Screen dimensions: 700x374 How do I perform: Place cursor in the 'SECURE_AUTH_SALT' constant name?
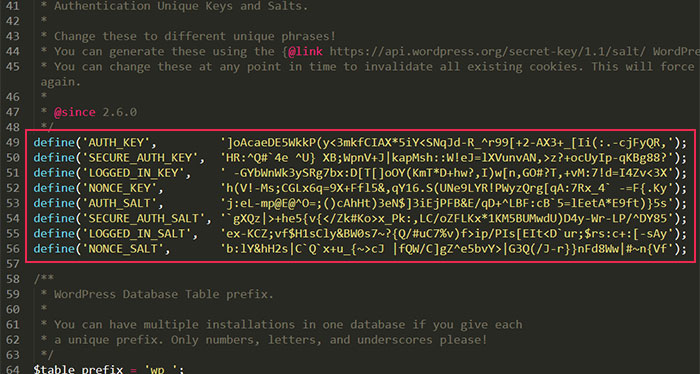click(x=144, y=219)
